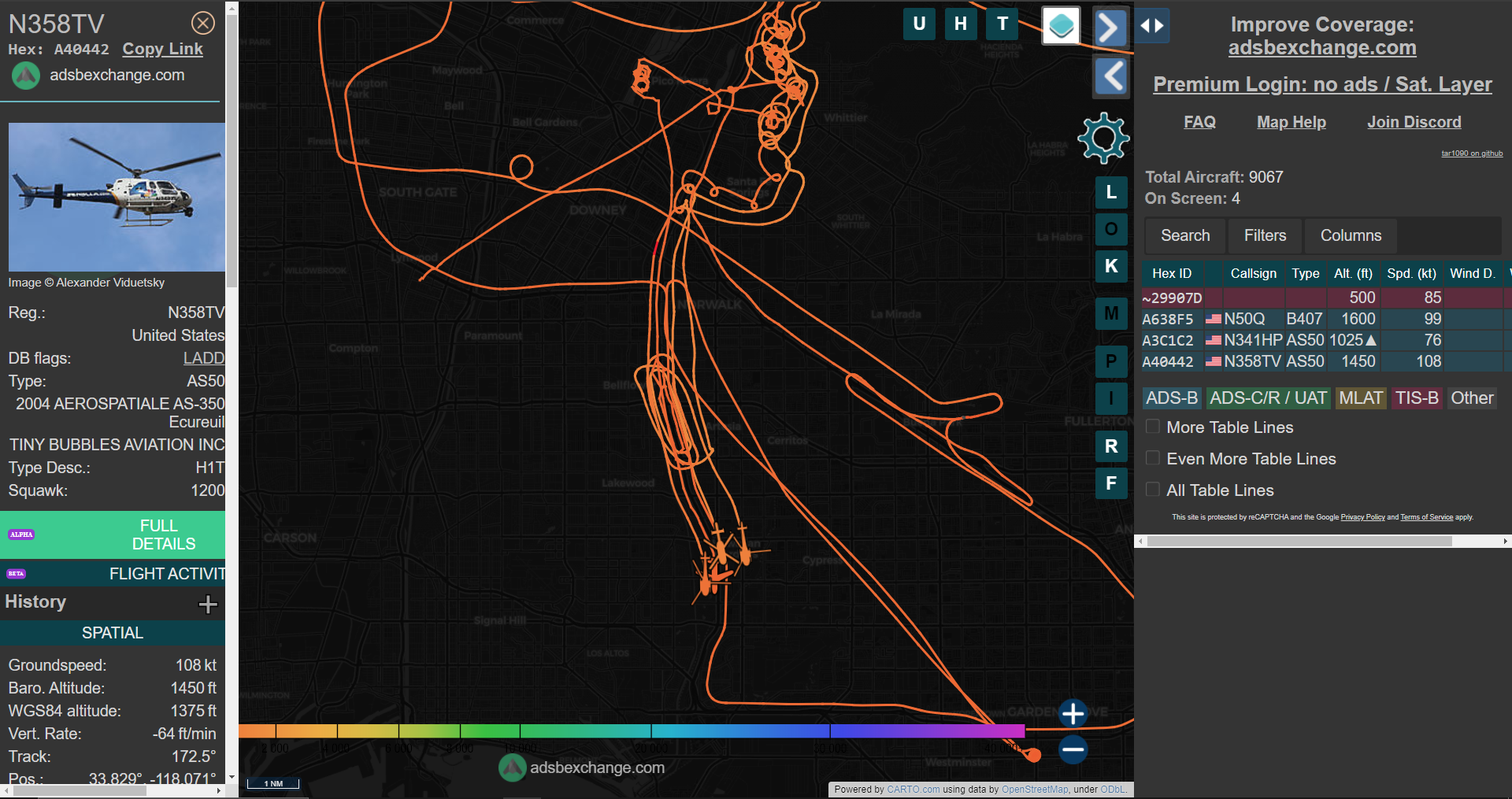The width and height of the screenshot is (1512, 799).
Task: Click the P map toggle button
Action: [1111, 361]
